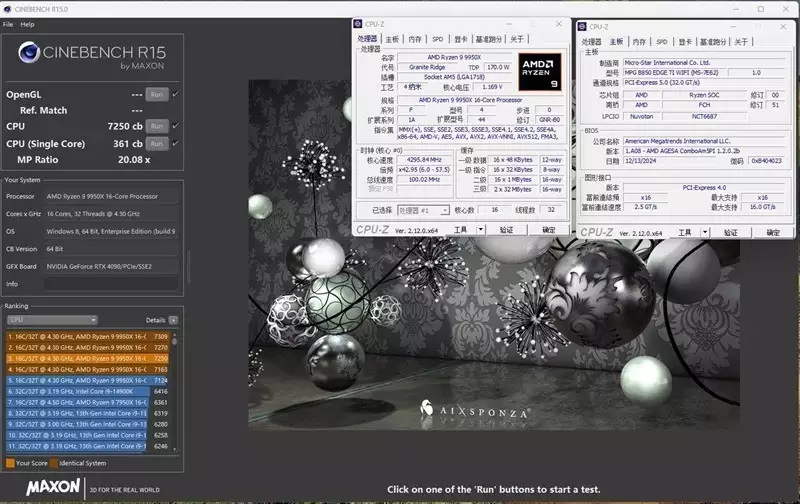Open the ranking Details arrow button
Screen dimensions: 800x504
point(173,320)
